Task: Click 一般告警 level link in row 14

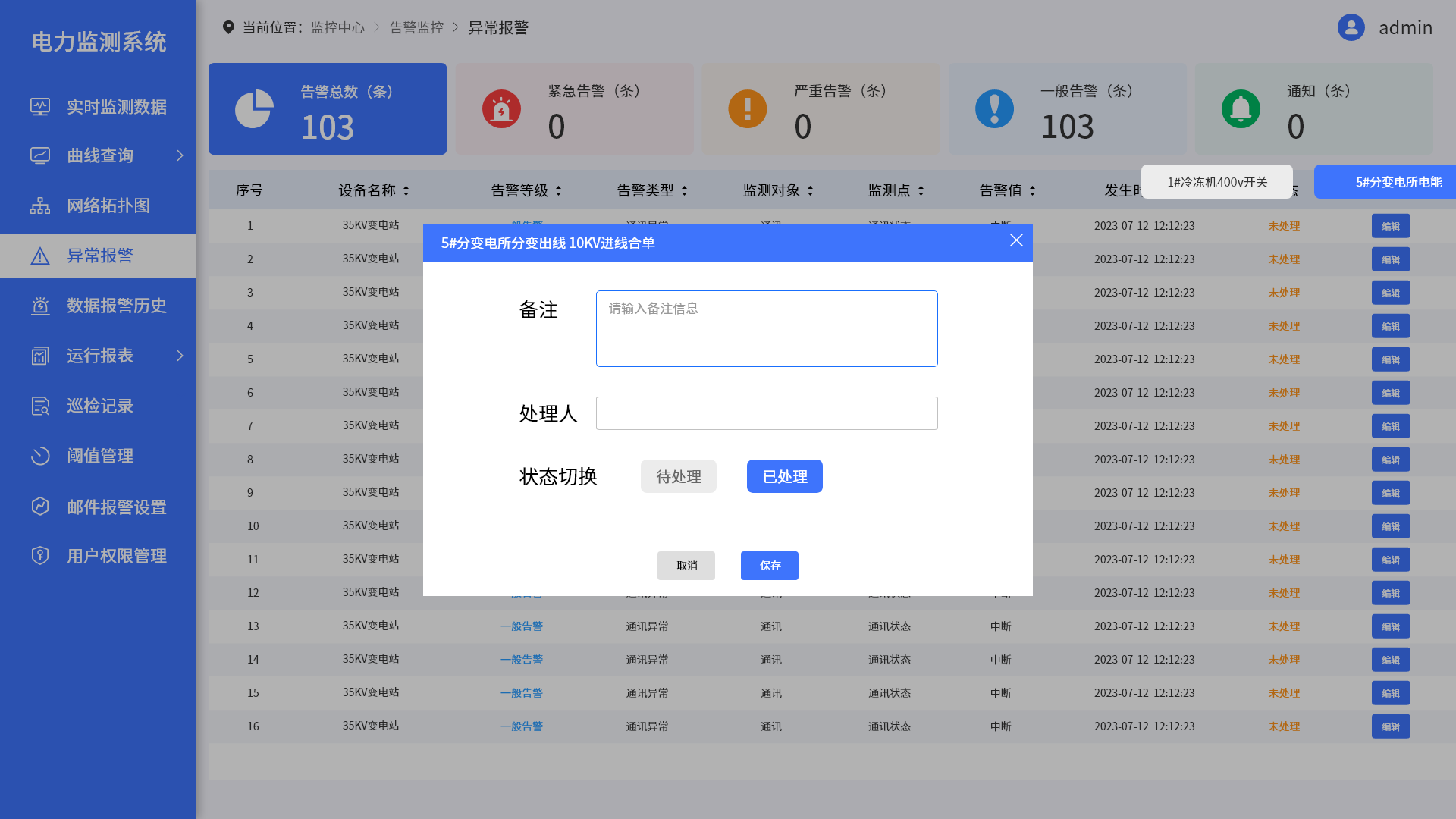Action: coord(522,660)
